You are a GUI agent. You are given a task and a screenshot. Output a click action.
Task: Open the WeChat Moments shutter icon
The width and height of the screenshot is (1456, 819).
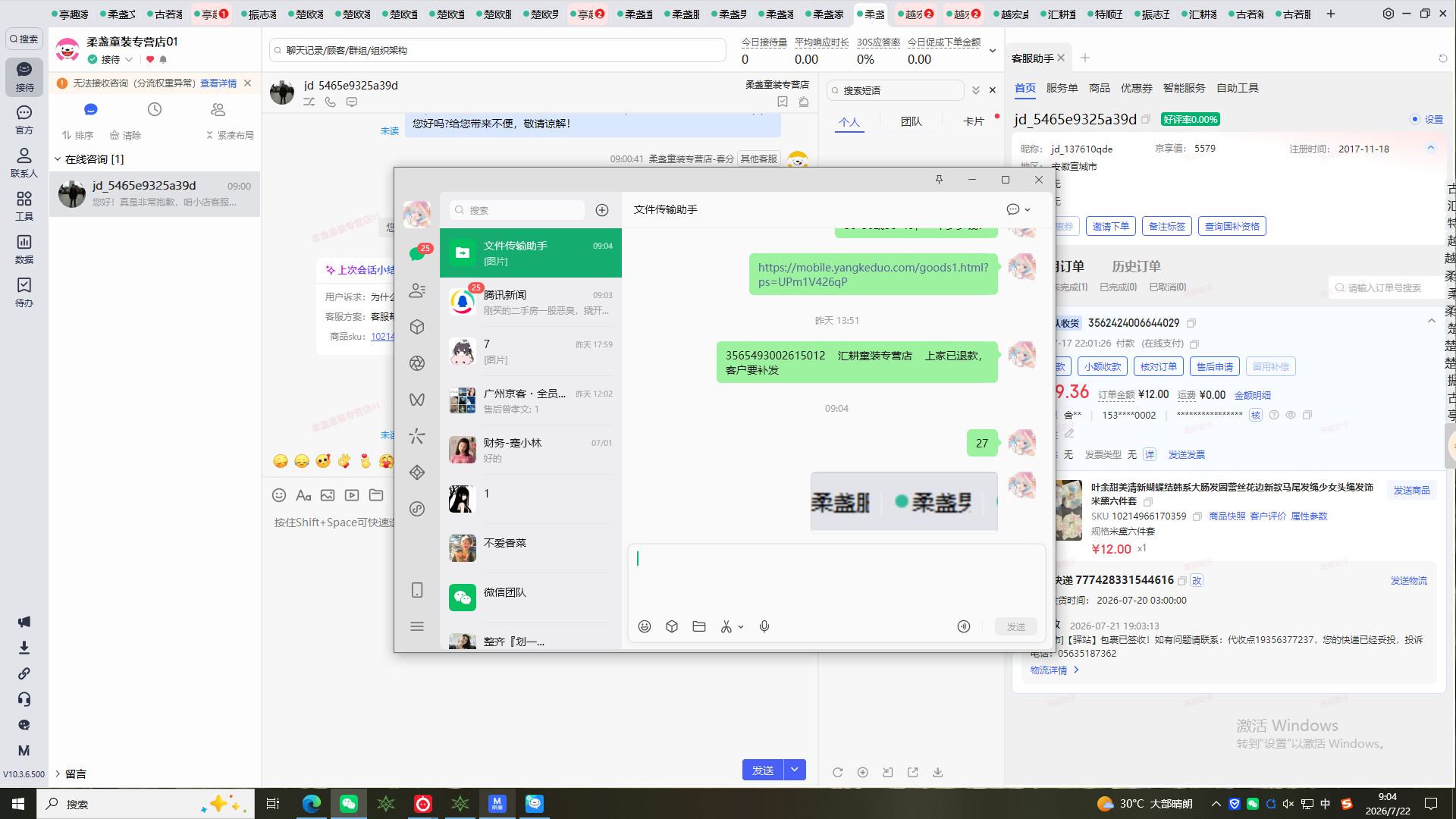417,363
